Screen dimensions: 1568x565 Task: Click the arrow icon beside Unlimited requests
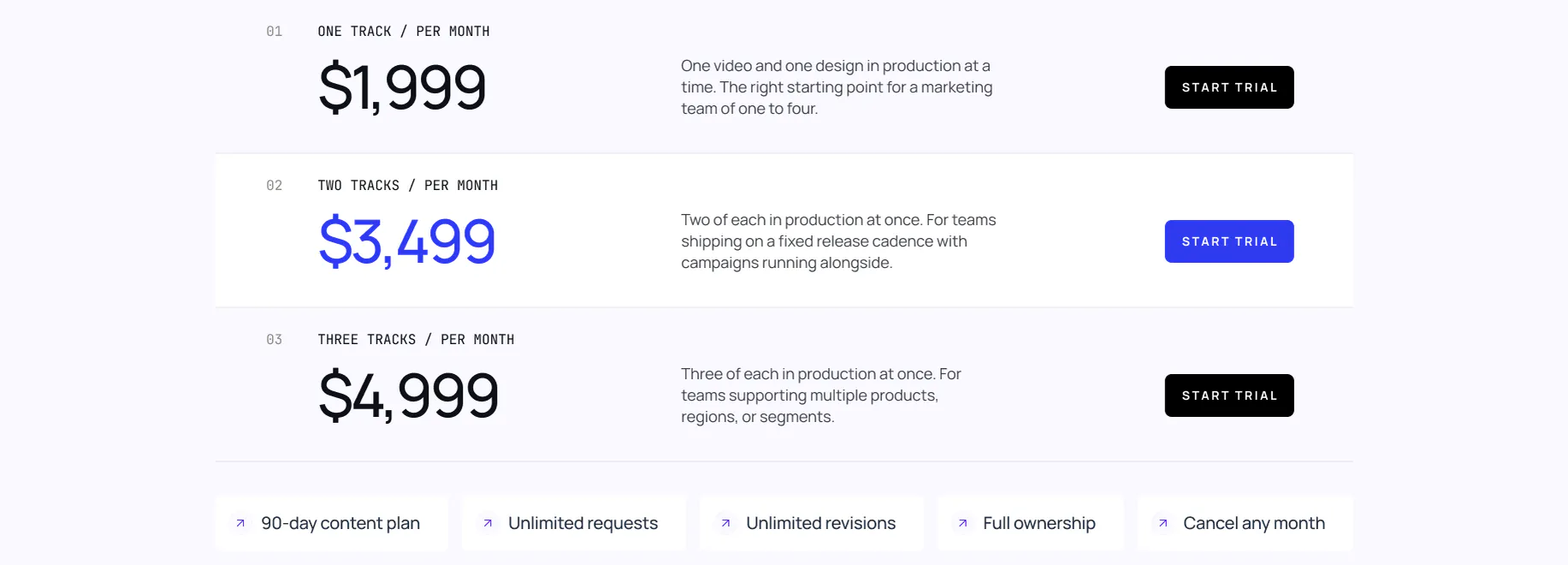point(488,523)
